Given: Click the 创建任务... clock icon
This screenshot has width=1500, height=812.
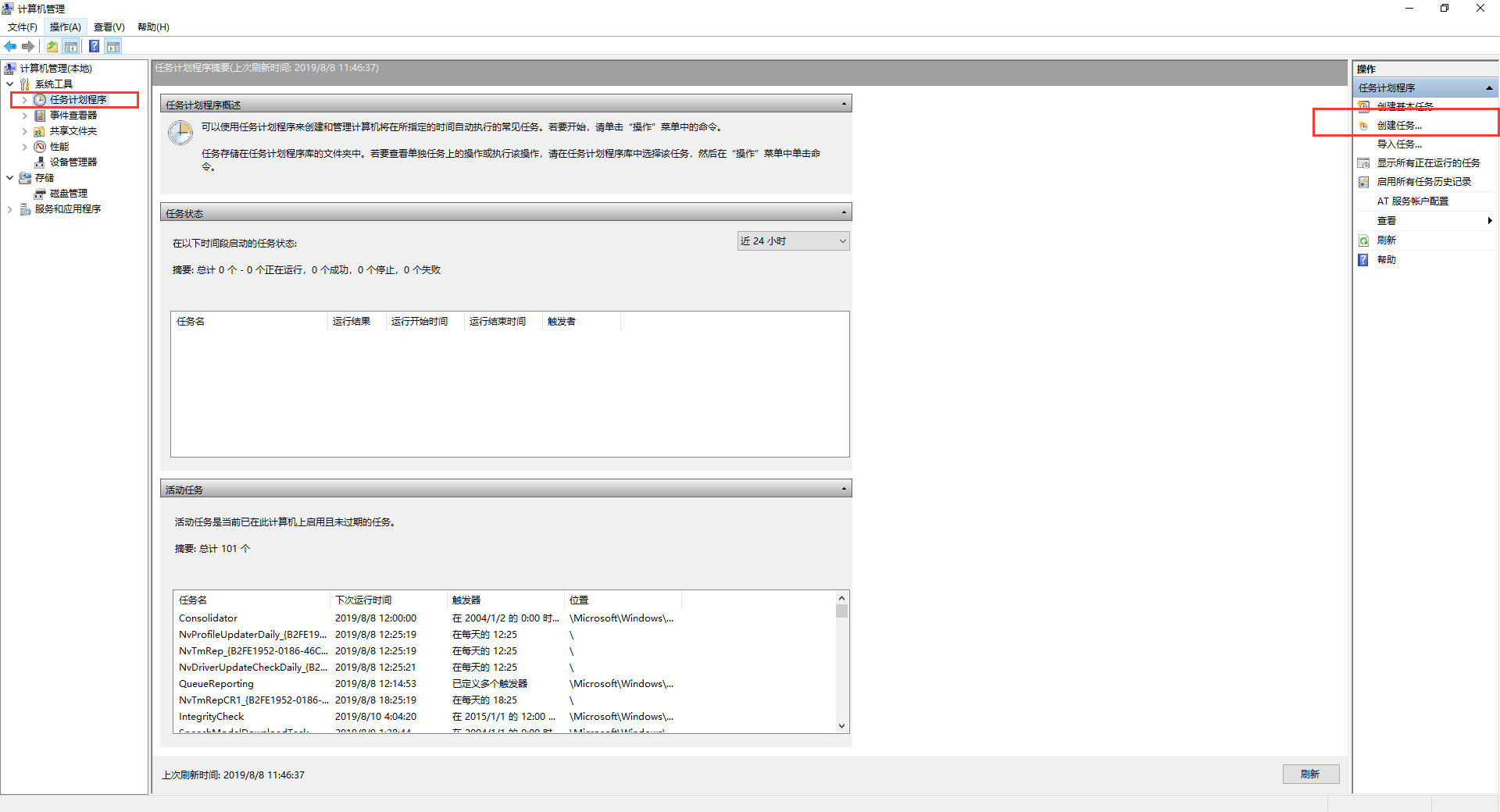Looking at the screenshot, I should click(x=1364, y=126).
